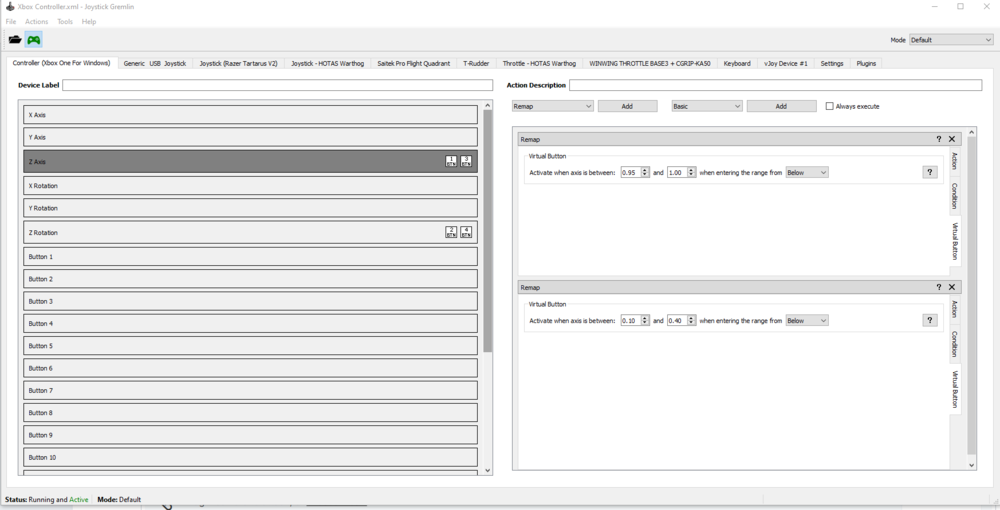This screenshot has height=510, width=1000.
Task: Open the Settings tab
Action: [x=832, y=64]
